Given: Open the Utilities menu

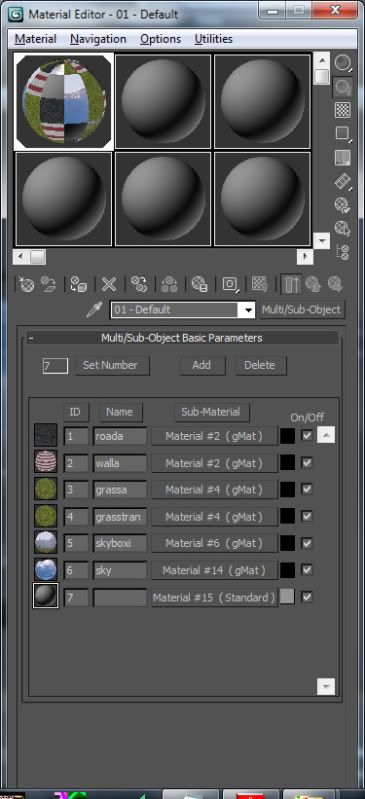Looking at the screenshot, I should (x=213, y=39).
